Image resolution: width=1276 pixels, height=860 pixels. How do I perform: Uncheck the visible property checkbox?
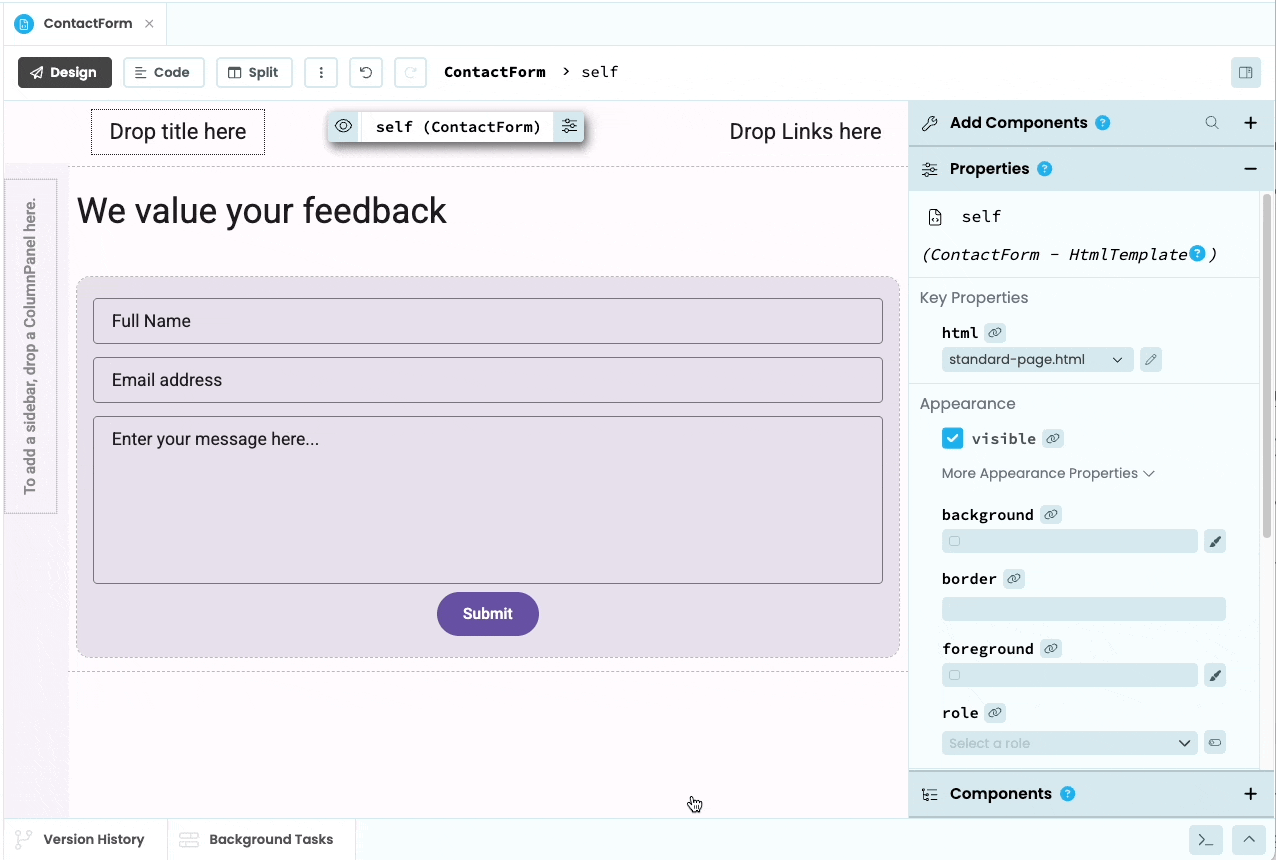coord(952,438)
